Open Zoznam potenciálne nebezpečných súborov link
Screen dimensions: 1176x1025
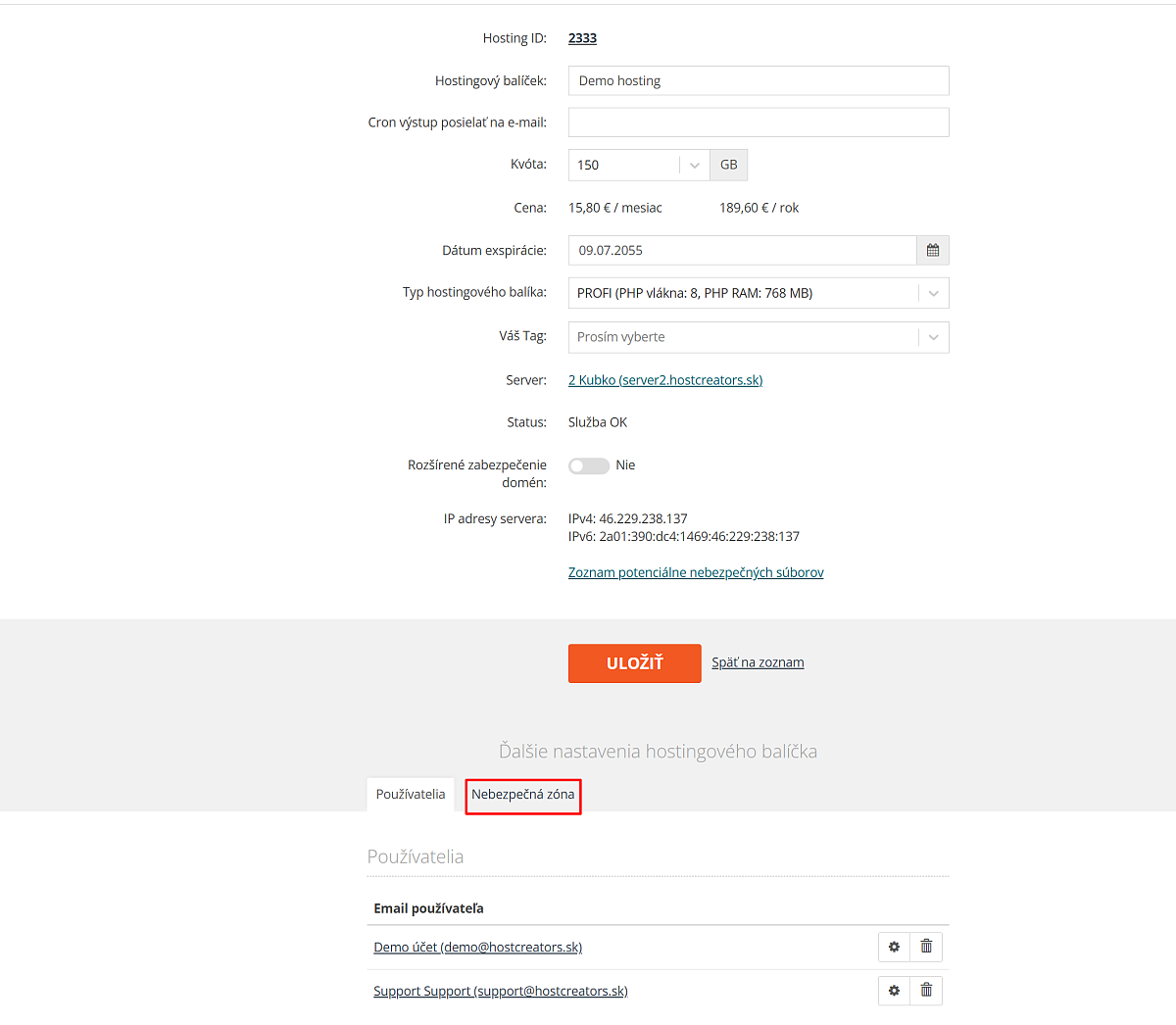point(696,572)
